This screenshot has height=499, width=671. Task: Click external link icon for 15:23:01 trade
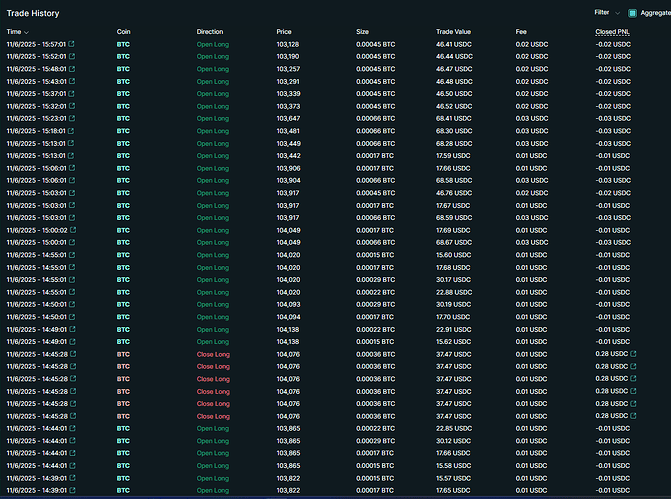[71, 118]
